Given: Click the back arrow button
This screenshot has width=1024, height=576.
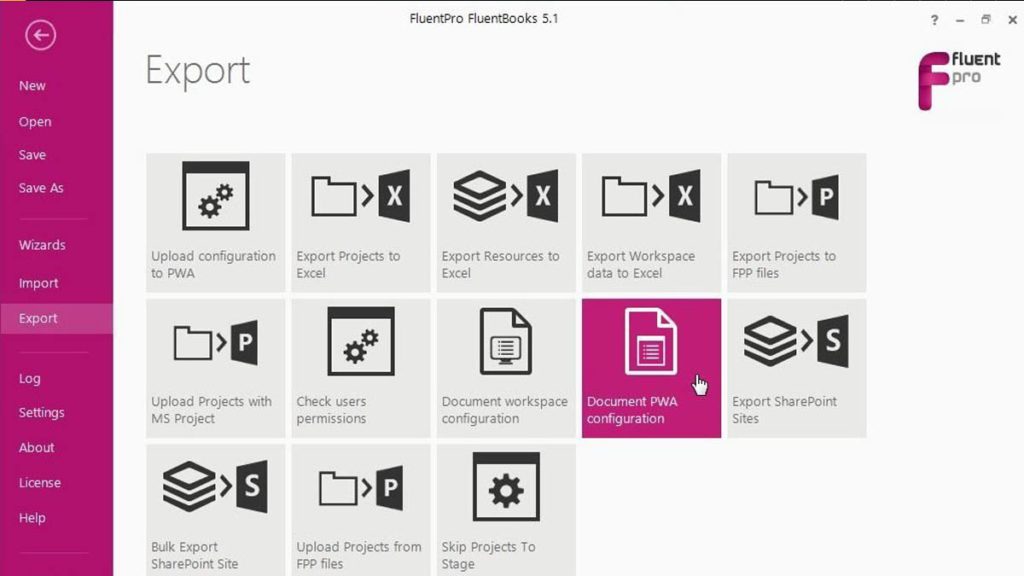Looking at the screenshot, I should 40,36.
